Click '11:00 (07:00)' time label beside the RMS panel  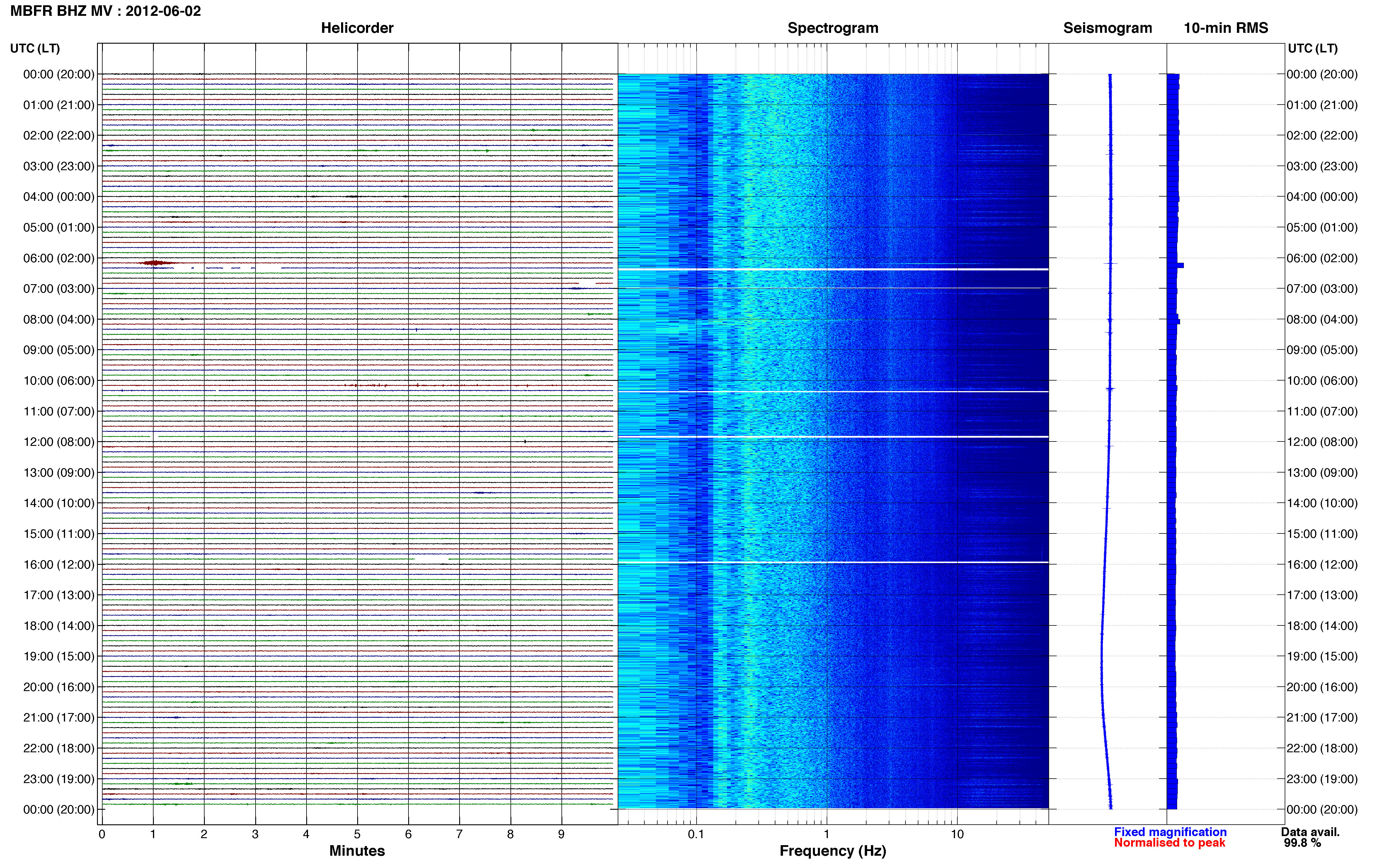point(1322,411)
